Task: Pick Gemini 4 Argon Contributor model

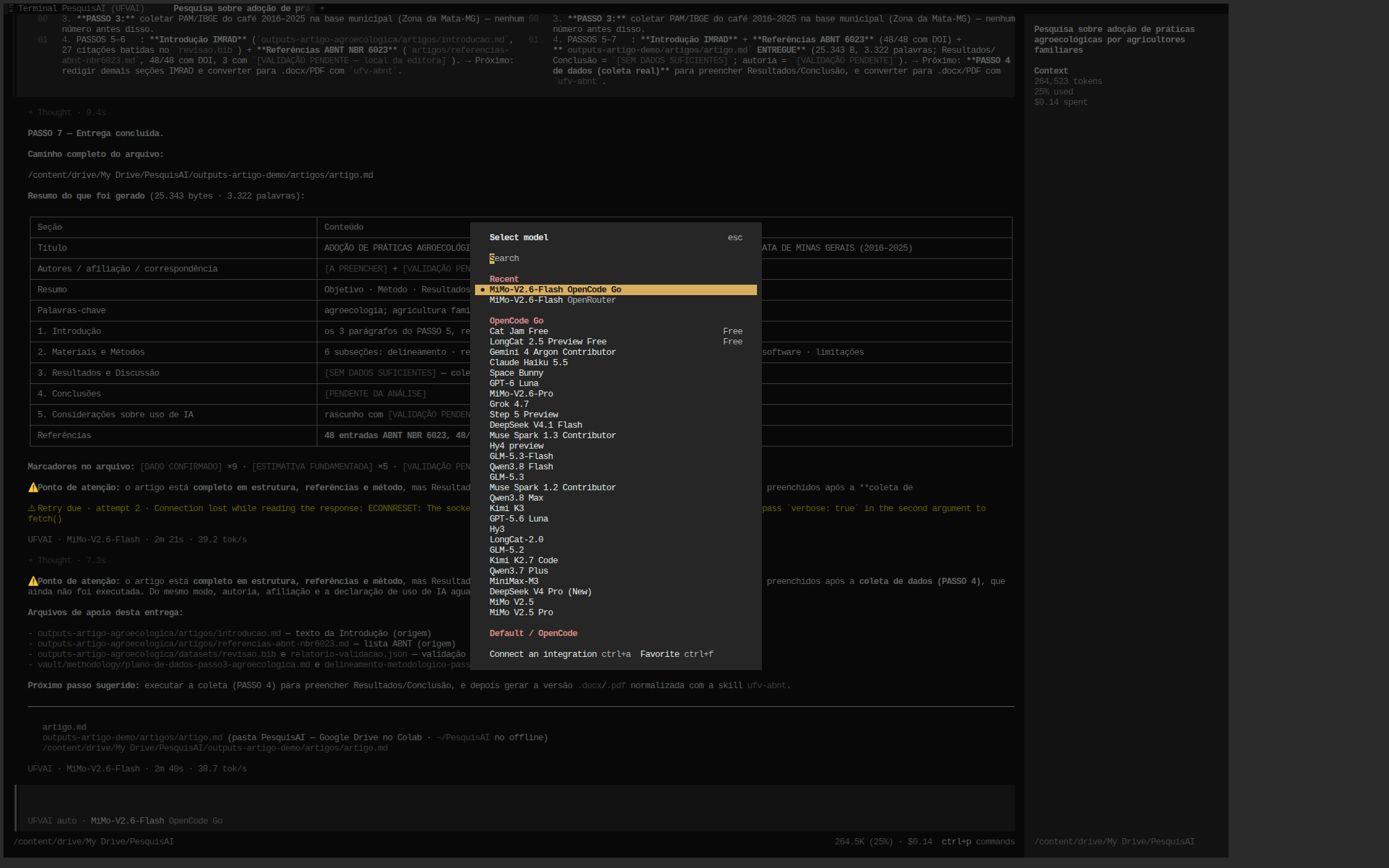Action: tap(615, 352)
